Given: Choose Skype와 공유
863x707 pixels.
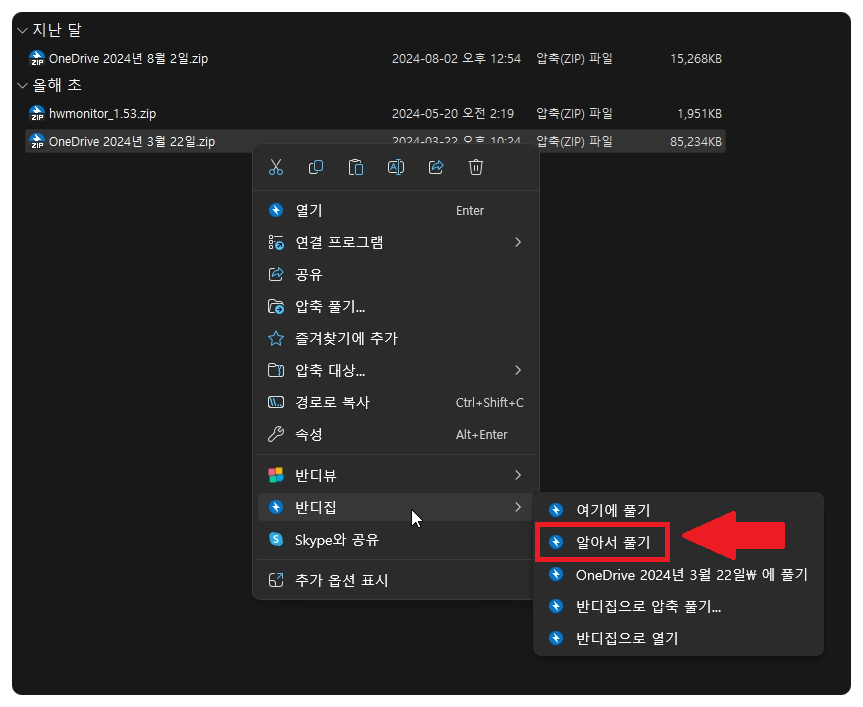Looking at the screenshot, I should tap(396, 540).
